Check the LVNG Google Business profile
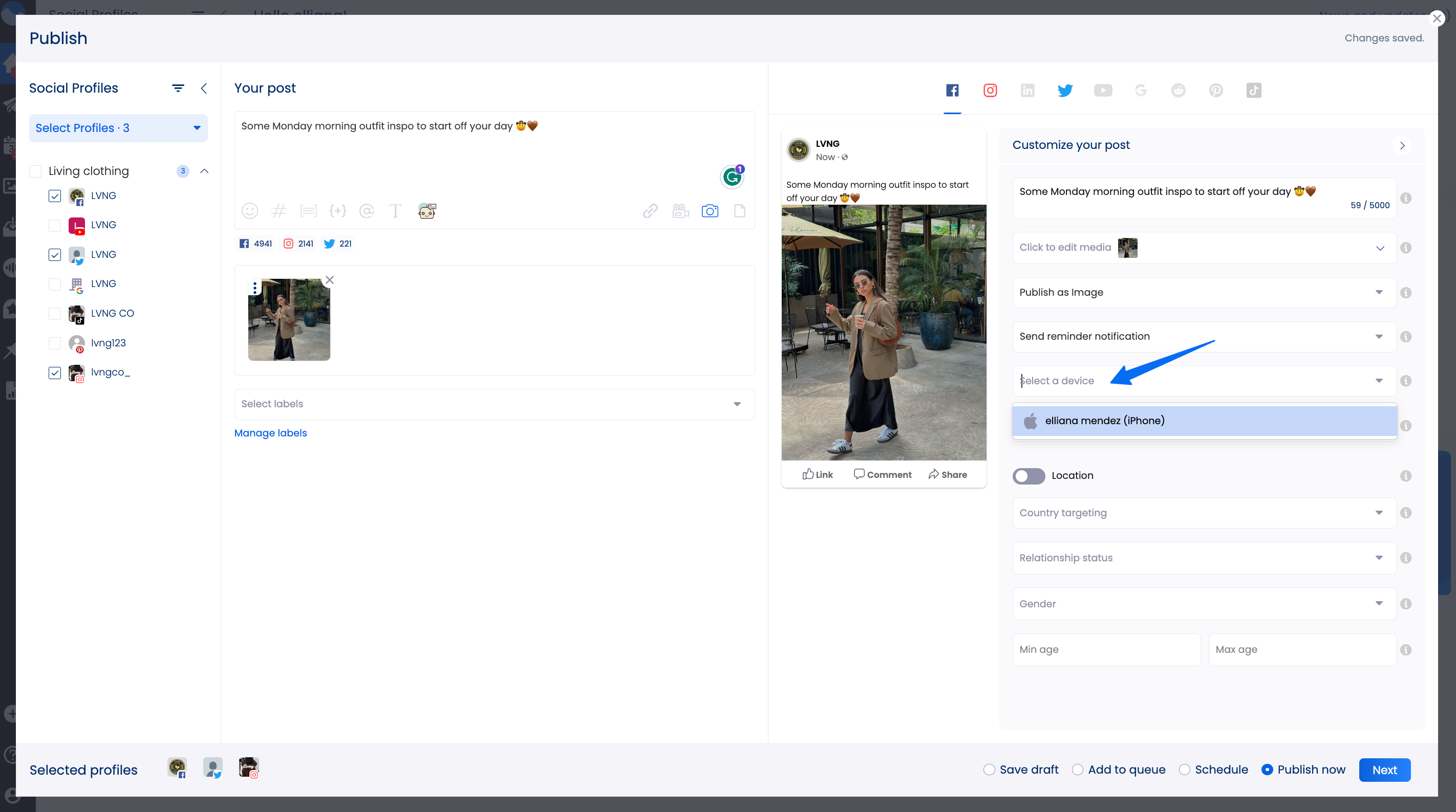The image size is (1456, 812). (55, 284)
